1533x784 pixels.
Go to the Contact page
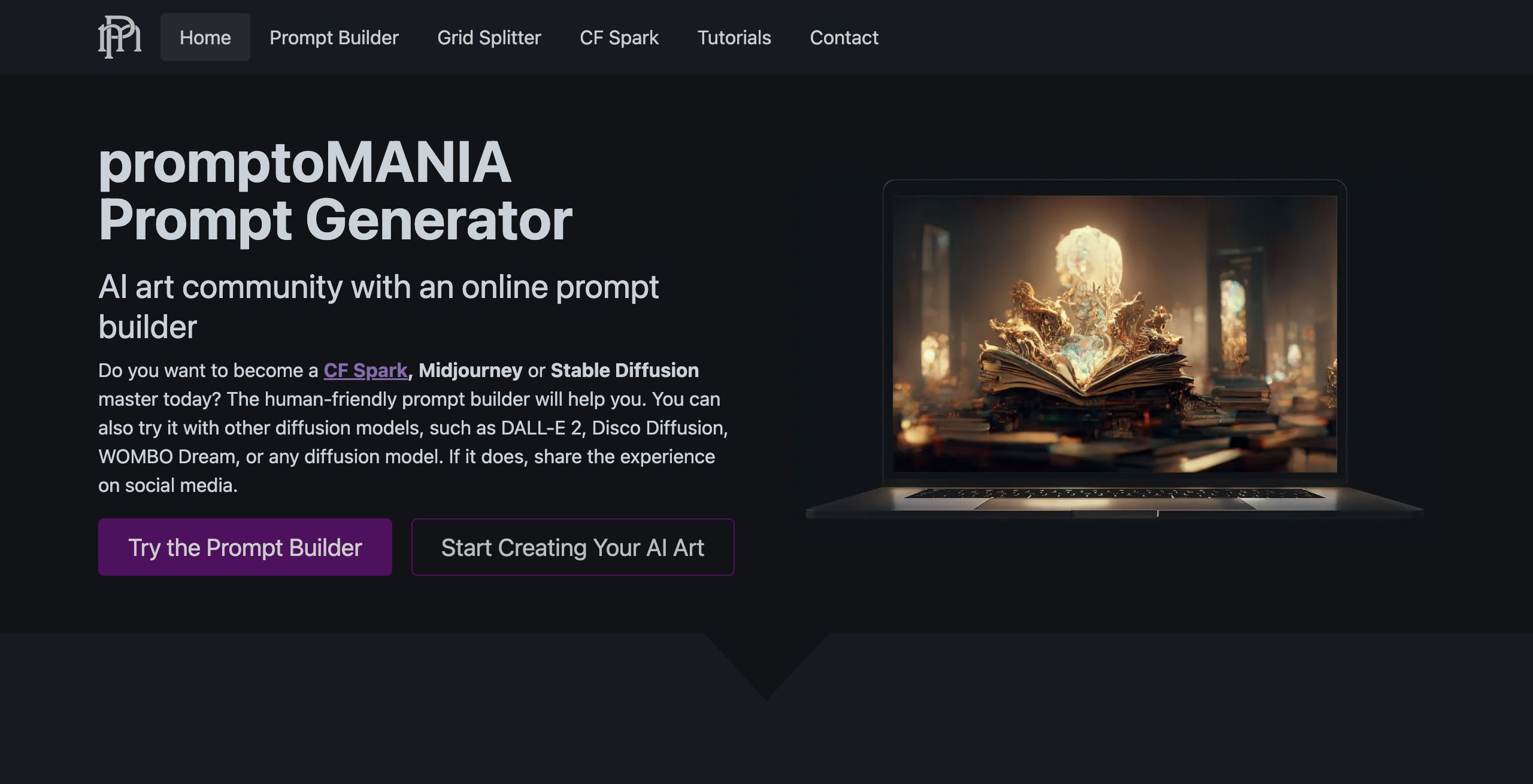[x=844, y=37]
